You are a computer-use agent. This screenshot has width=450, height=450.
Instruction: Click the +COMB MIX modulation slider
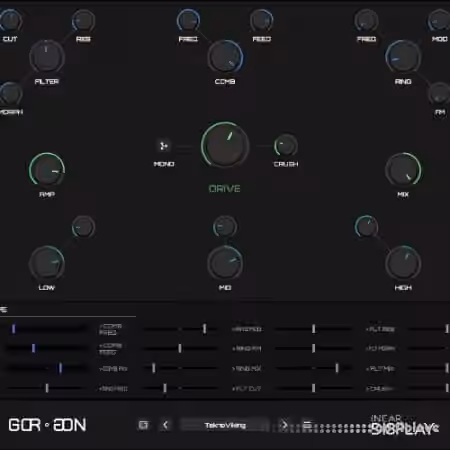tap(180, 368)
